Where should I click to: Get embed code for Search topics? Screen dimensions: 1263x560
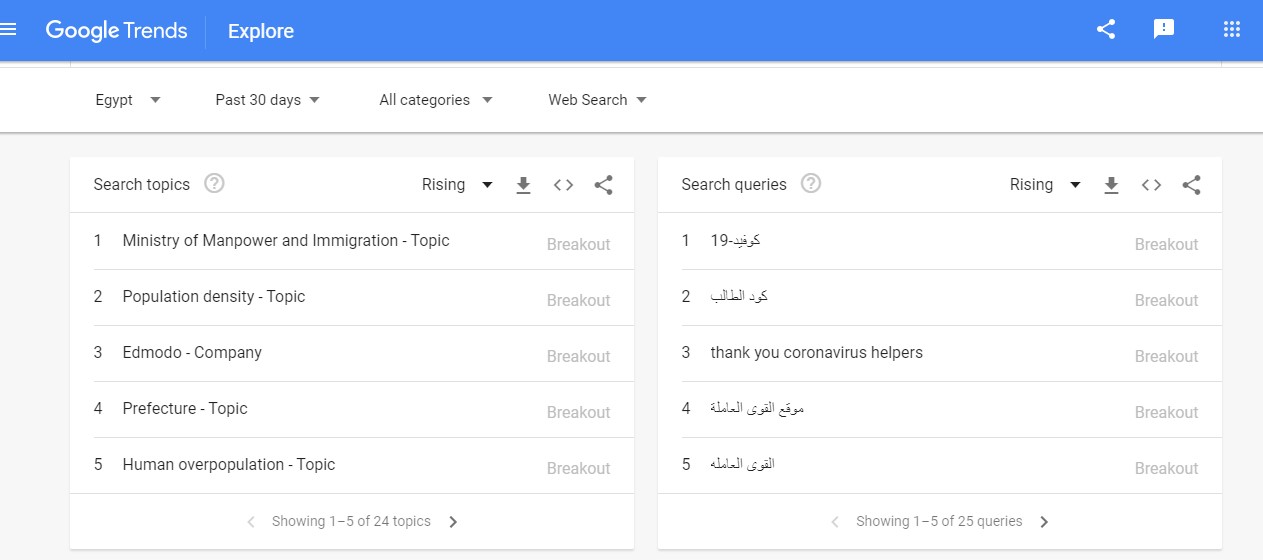point(563,185)
